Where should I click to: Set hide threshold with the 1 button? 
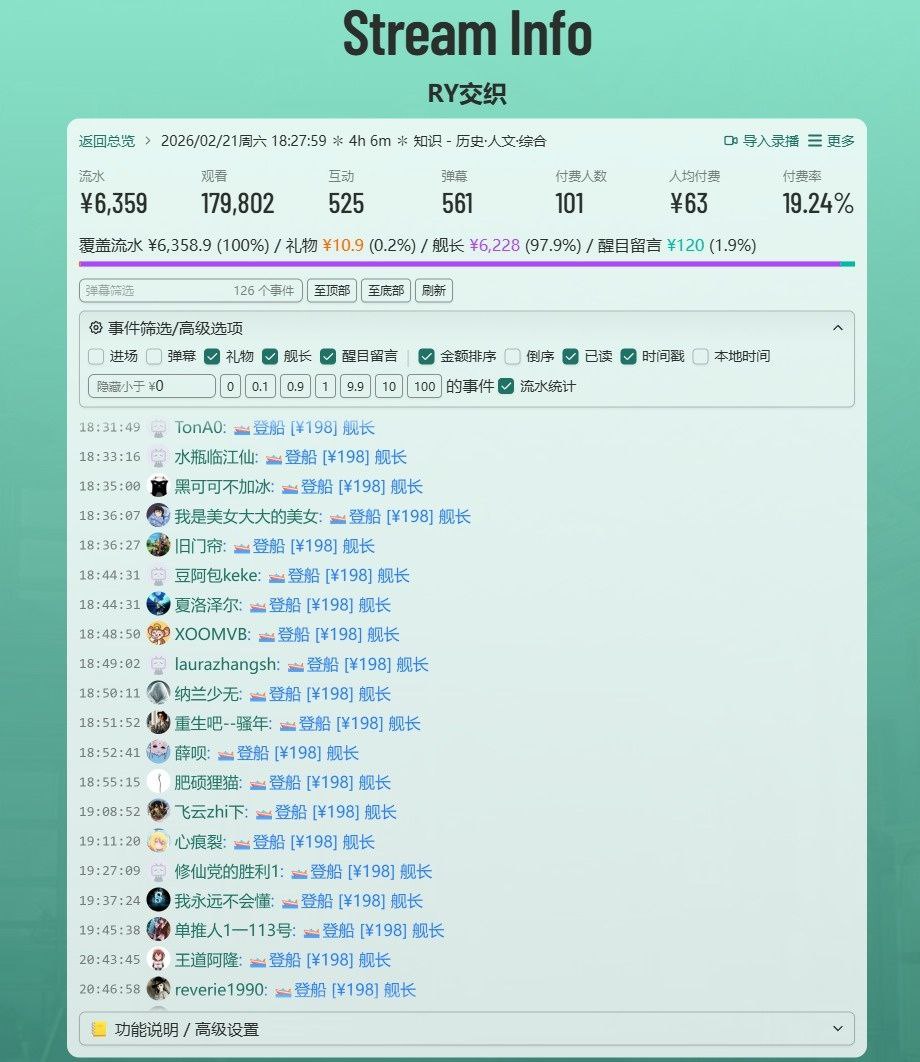point(325,386)
